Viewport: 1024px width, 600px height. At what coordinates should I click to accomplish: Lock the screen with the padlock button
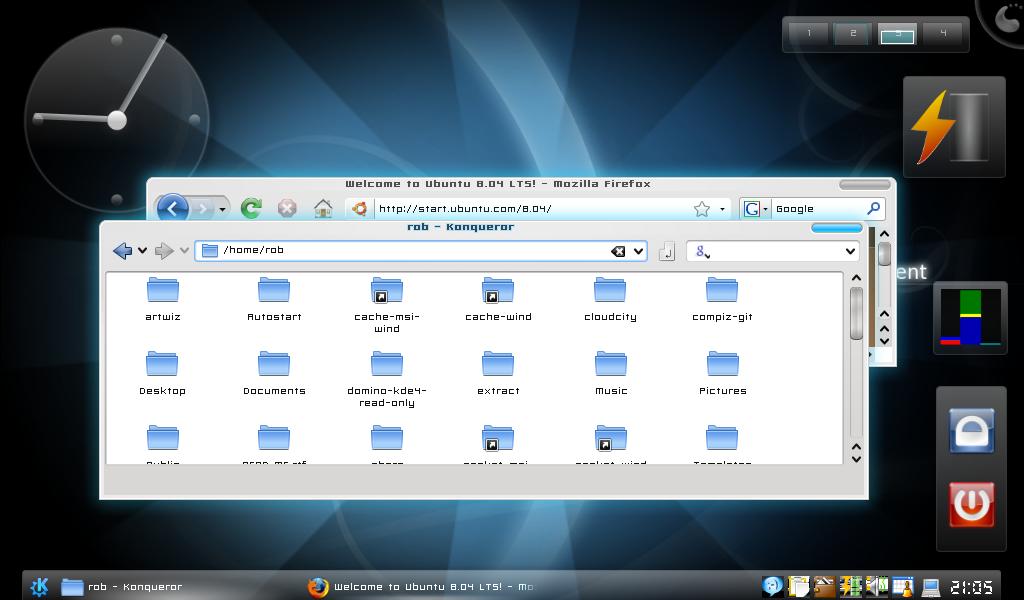click(972, 431)
